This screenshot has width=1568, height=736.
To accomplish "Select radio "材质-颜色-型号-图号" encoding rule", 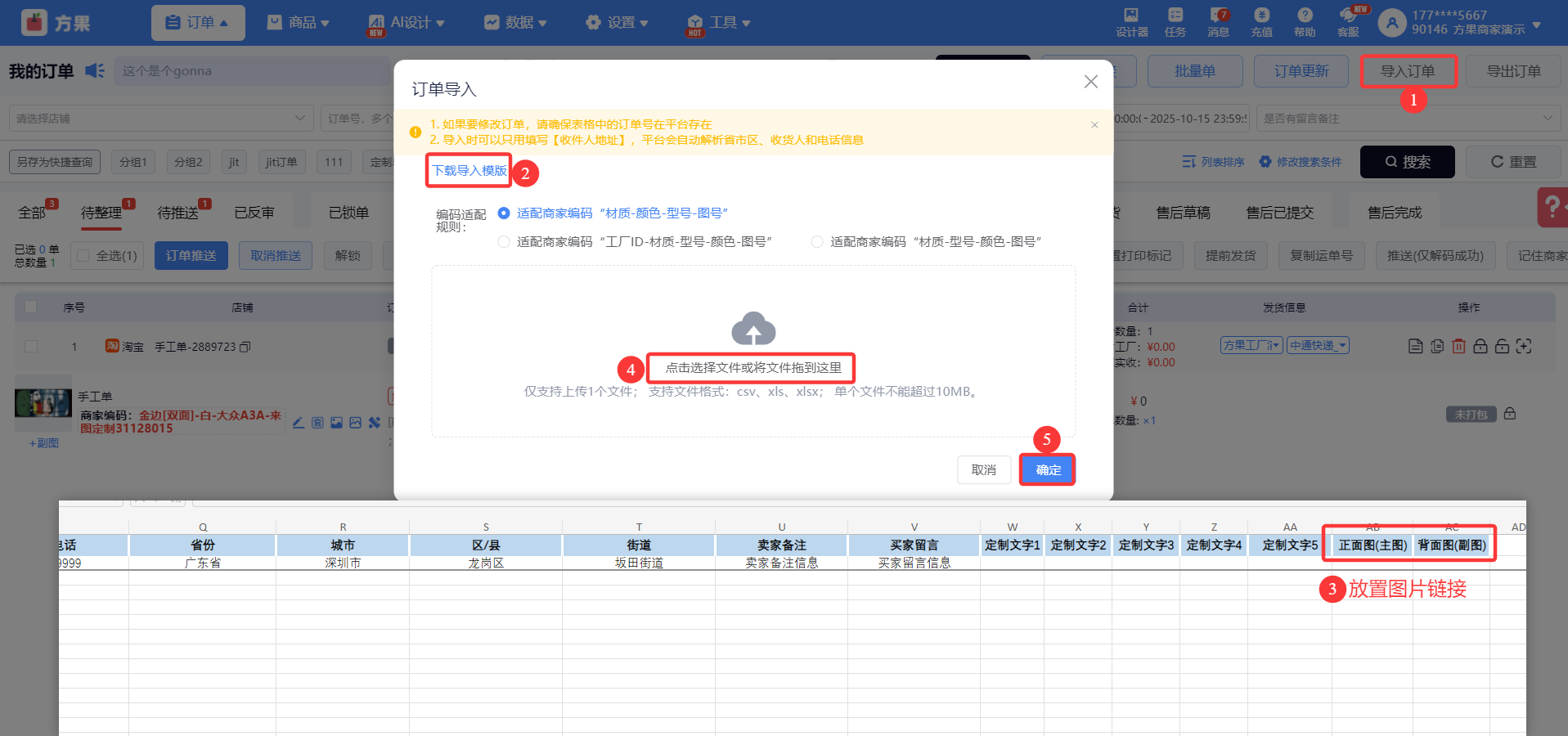I will click(x=504, y=213).
